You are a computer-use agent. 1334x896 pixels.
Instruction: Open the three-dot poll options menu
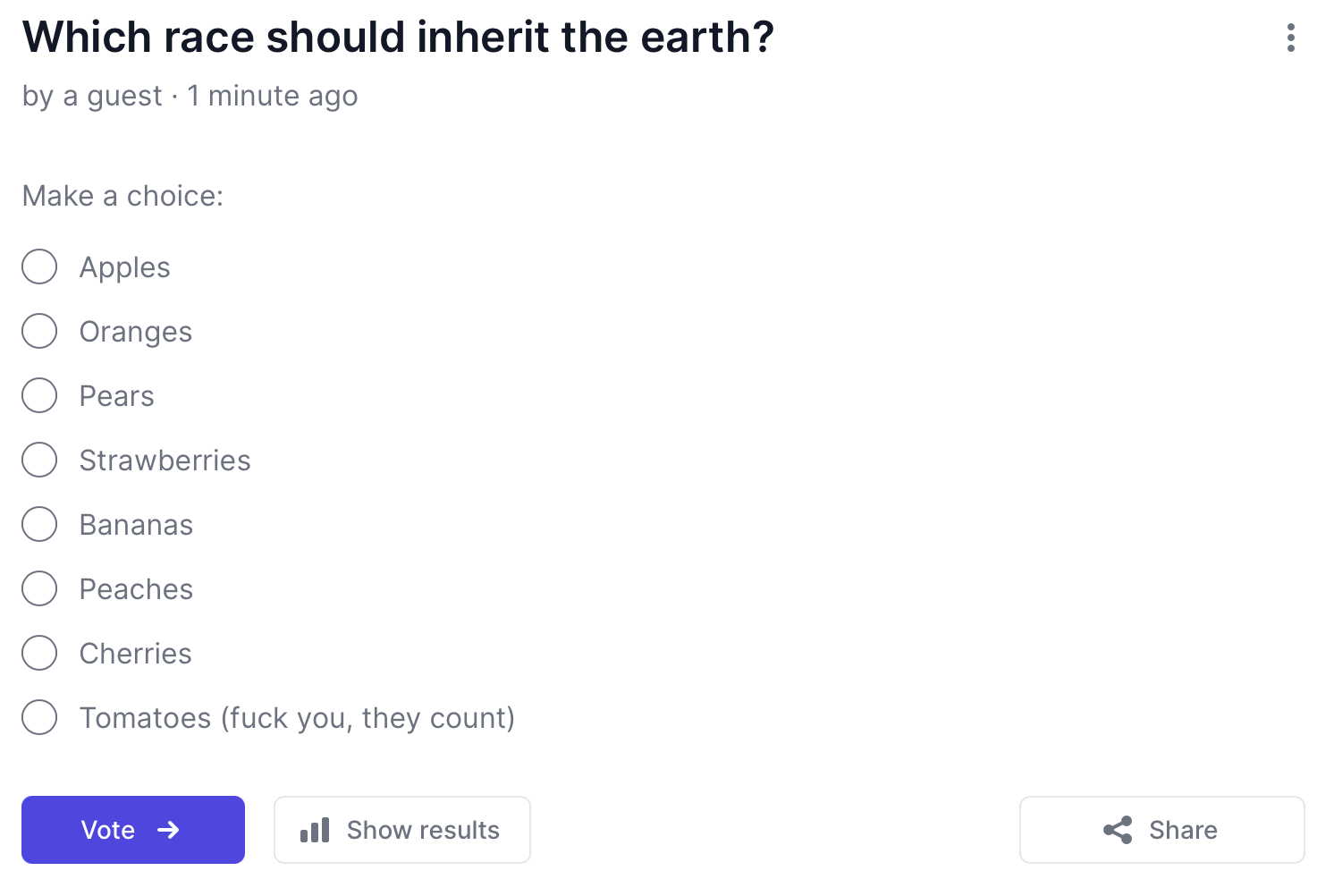click(x=1290, y=38)
